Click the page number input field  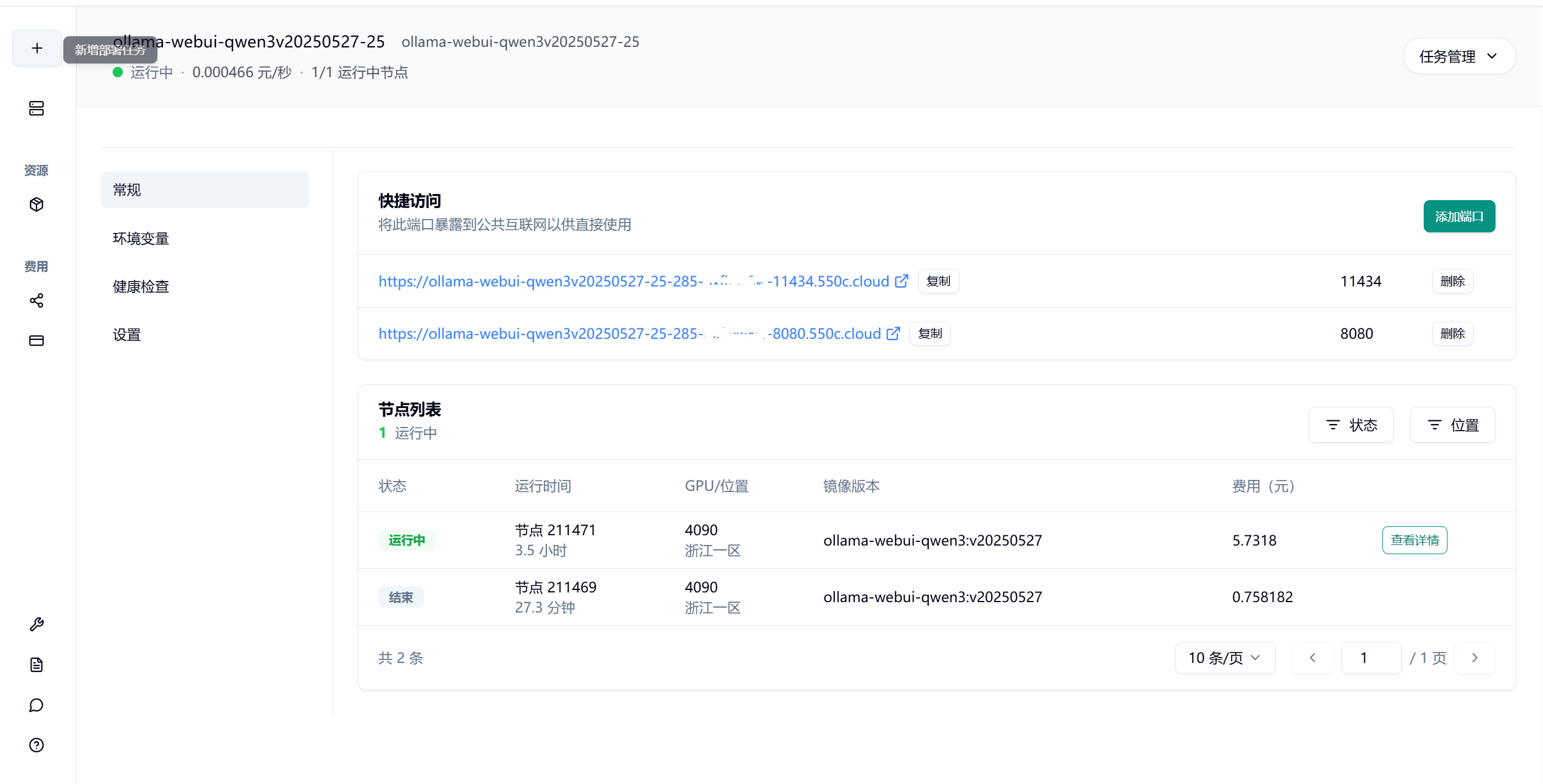(x=1371, y=657)
